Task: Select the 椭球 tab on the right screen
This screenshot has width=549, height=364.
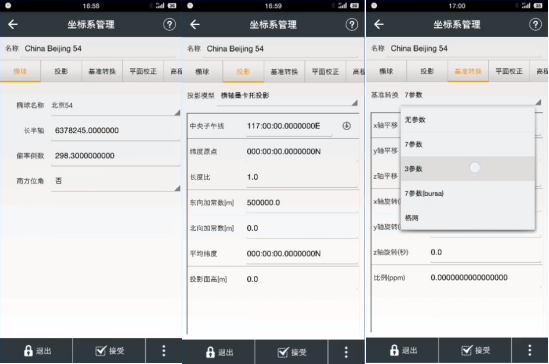Action: coord(386,71)
